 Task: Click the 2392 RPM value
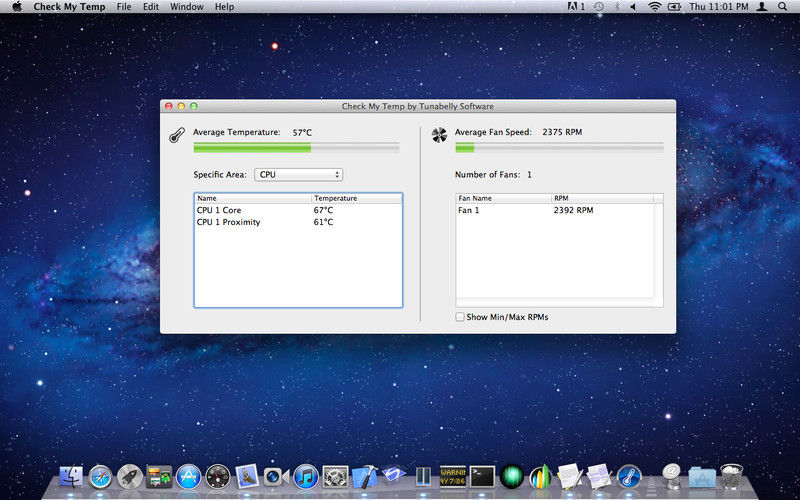coord(573,210)
